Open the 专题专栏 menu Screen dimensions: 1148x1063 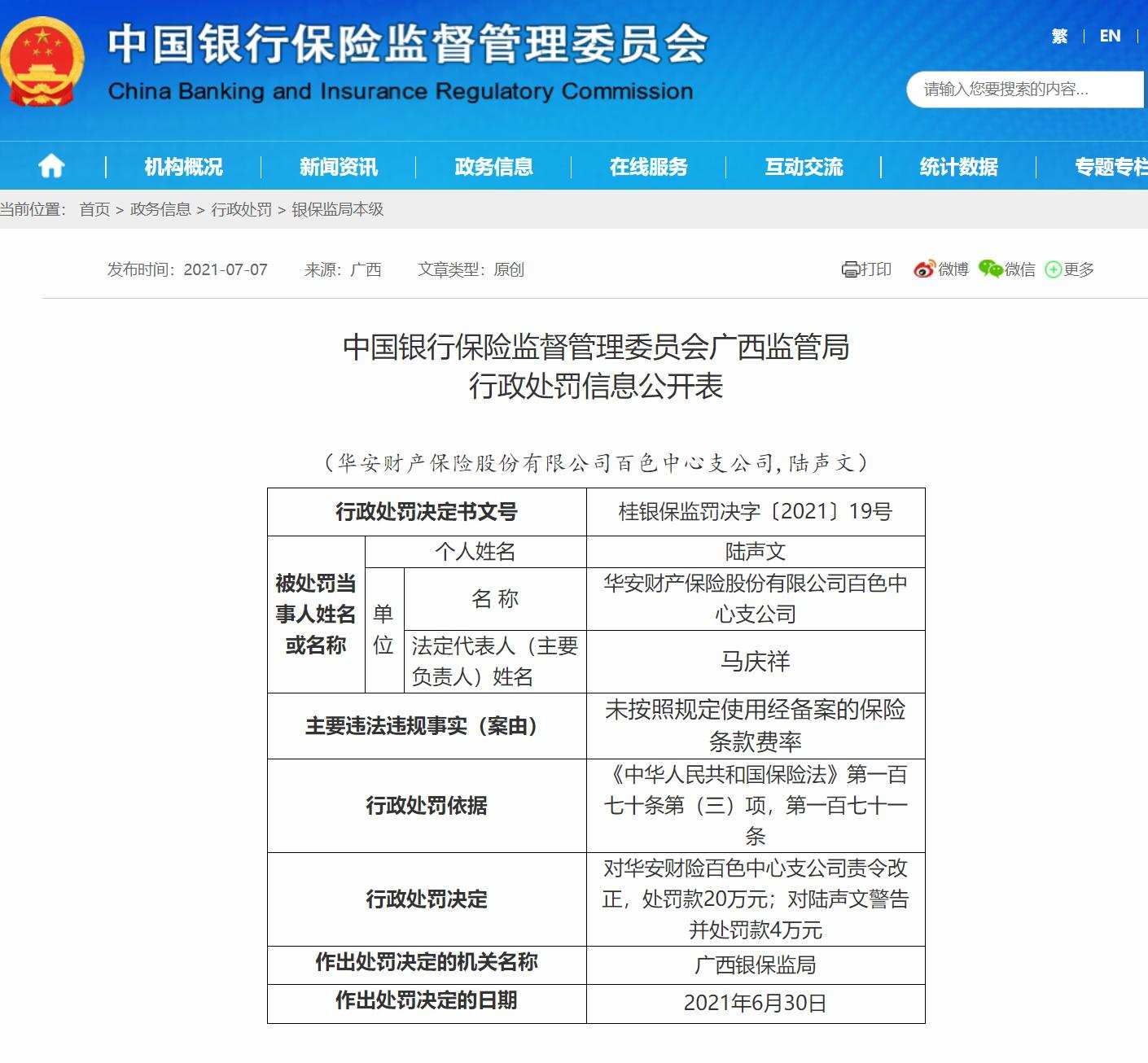[x=1111, y=167]
